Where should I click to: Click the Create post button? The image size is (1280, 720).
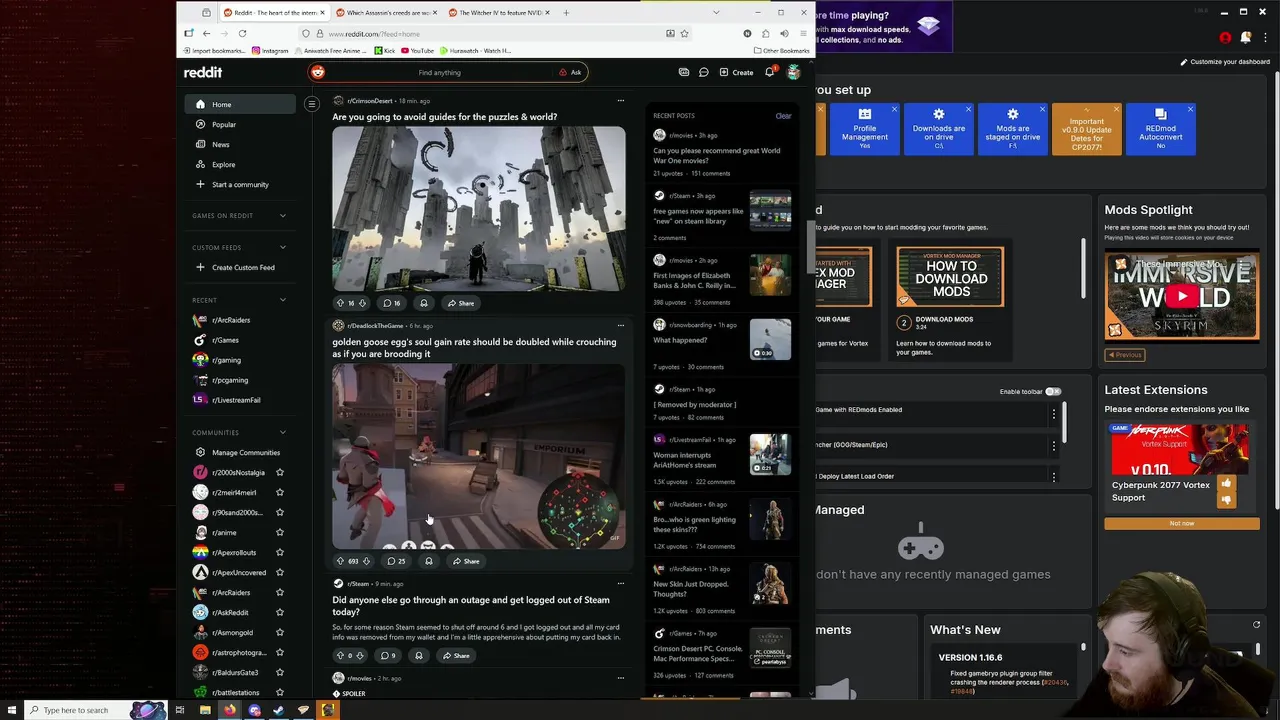coord(737,72)
